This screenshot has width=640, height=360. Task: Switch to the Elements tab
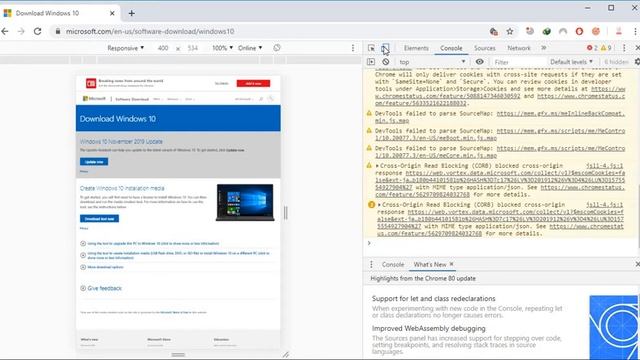416,48
